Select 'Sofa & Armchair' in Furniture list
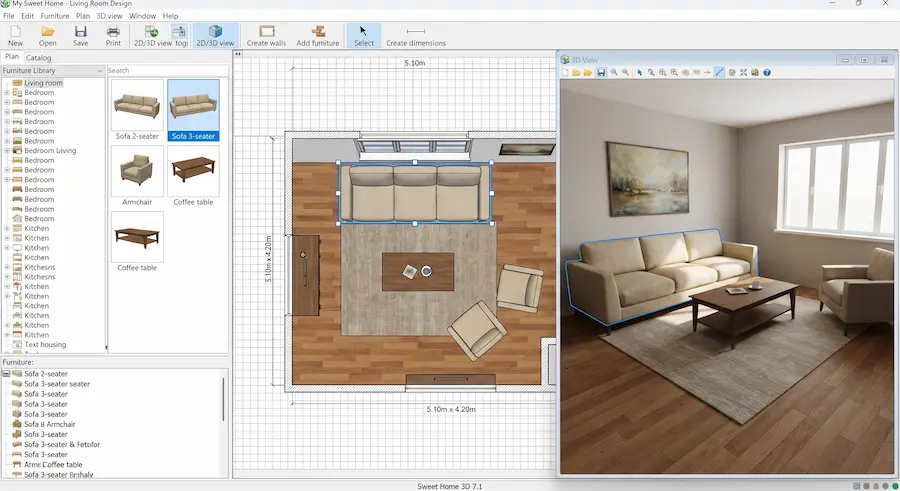Viewport: 900px width, 491px height. (49, 424)
